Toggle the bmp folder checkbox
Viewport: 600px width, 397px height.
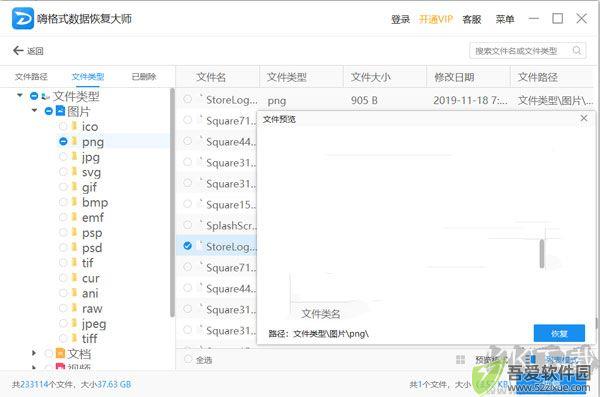click(x=63, y=202)
